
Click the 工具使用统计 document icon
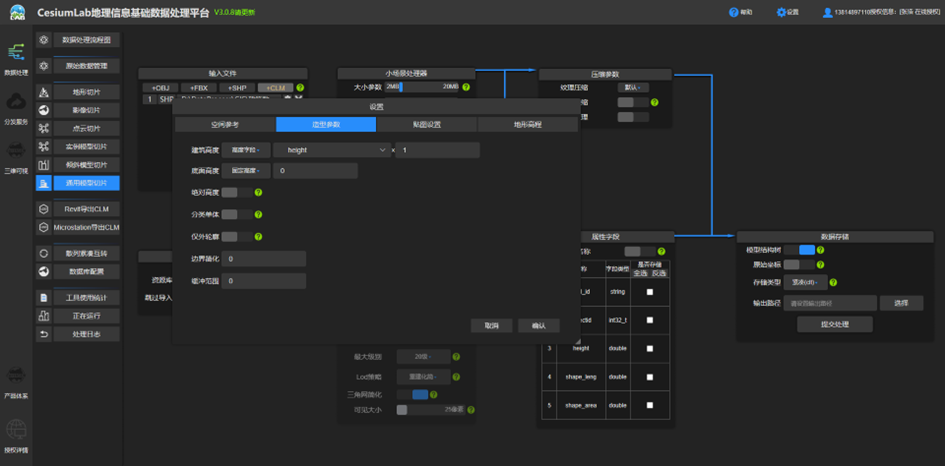coord(43,298)
